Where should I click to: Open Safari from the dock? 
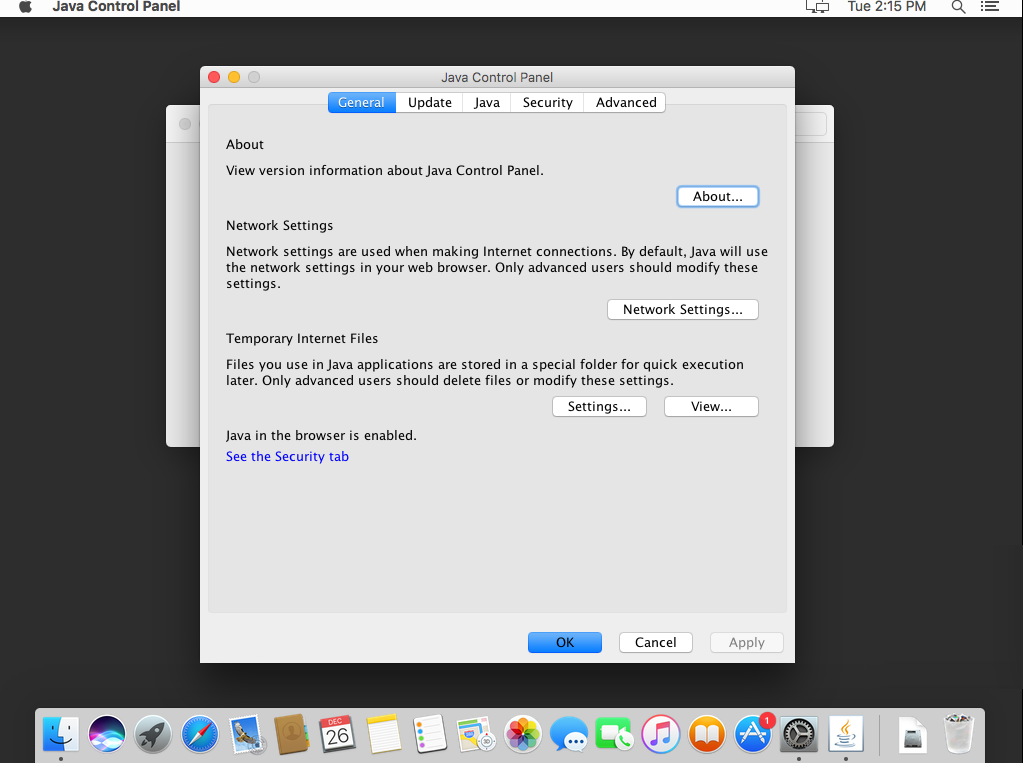200,735
